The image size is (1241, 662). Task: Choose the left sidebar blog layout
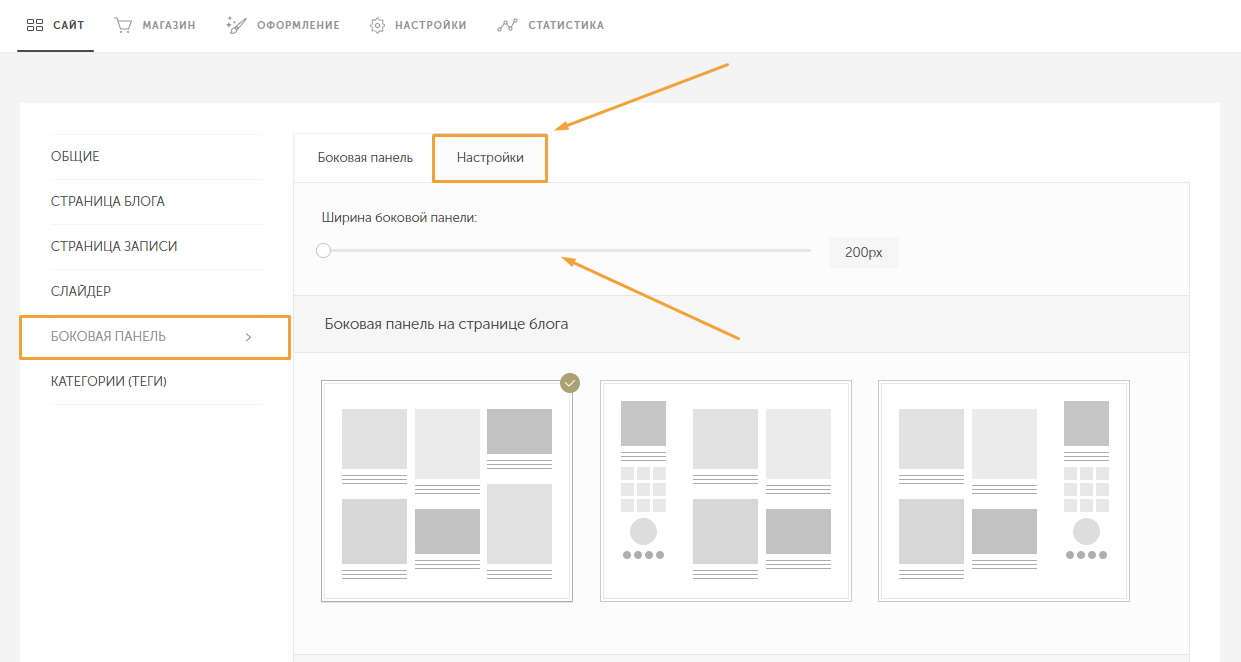pyautogui.click(x=726, y=491)
